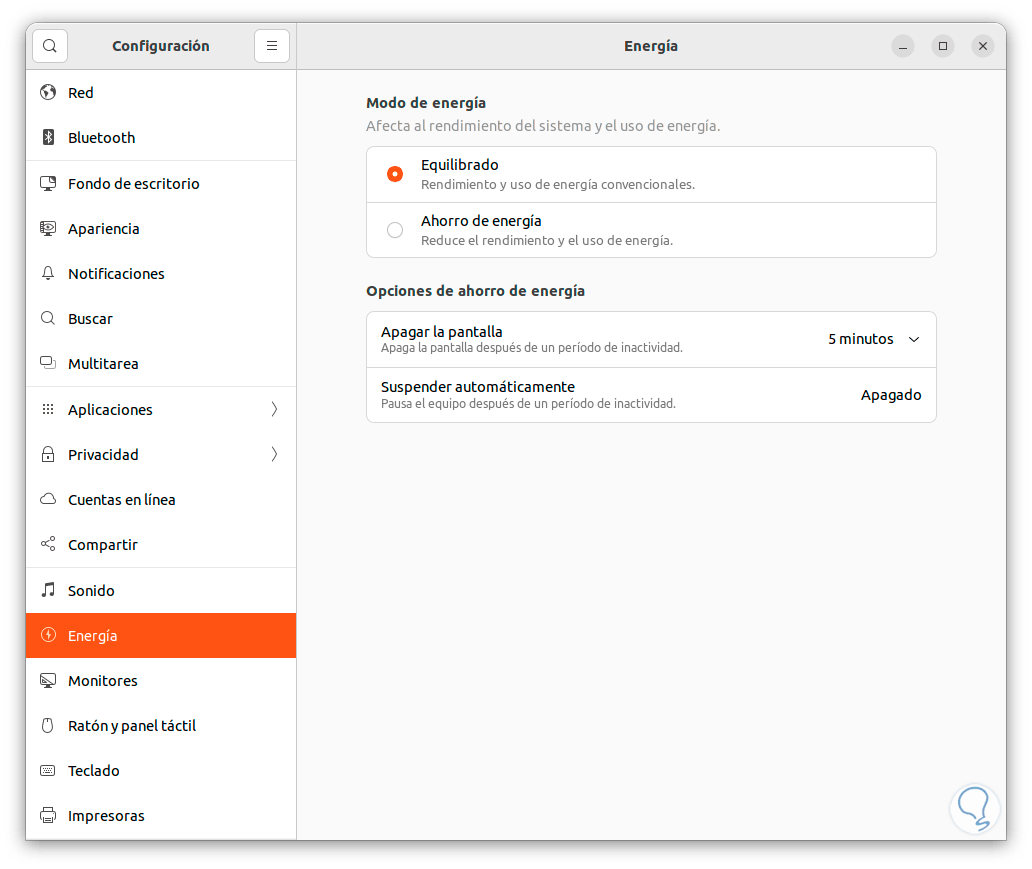The height and width of the screenshot is (869, 1032).
Task: Open the Apagar la pantalla 5 minutos dropdown
Action: [x=874, y=340]
